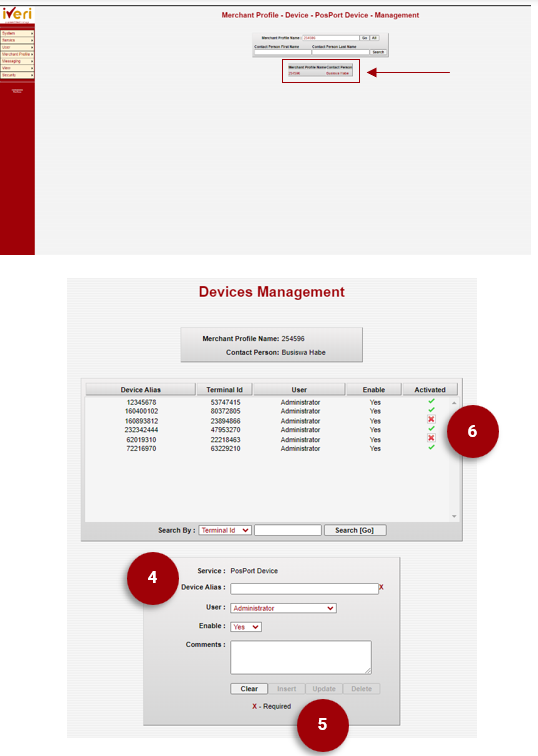Click green checkmark for device 232342444
This screenshot has width=538, height=756.
click(x=431, y=428)
